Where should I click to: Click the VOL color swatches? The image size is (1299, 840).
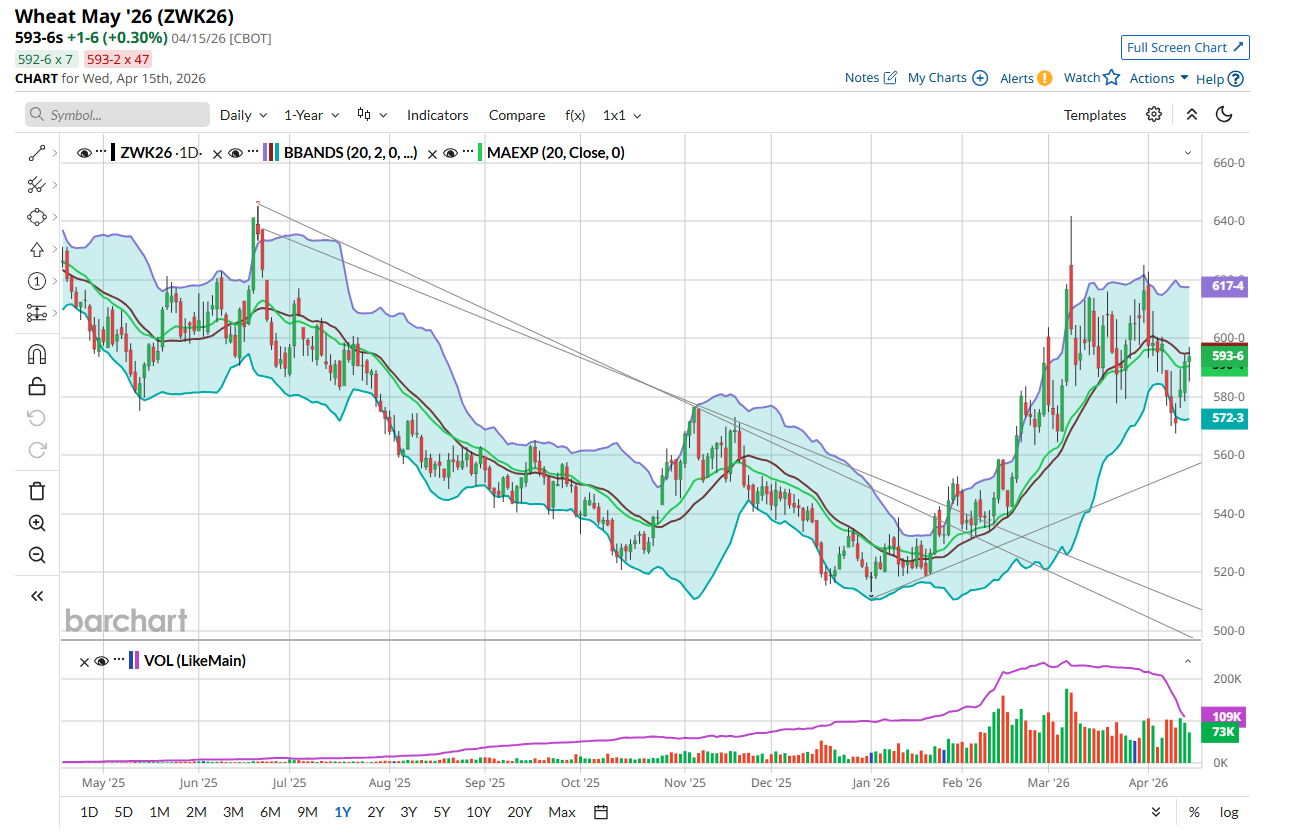point(134,661)
